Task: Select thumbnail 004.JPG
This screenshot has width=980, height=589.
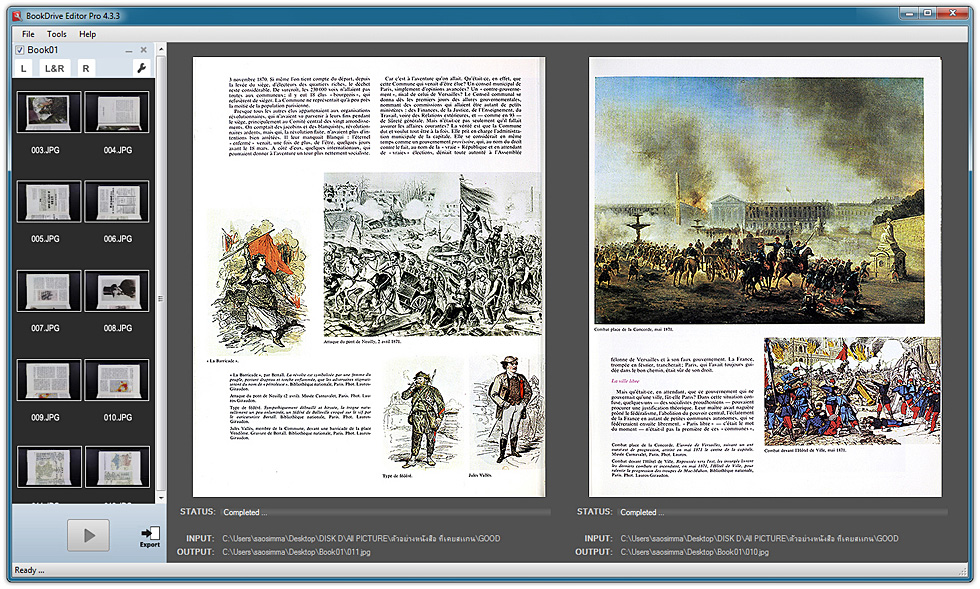Action: pyautogui.click(x=117, y=112)
